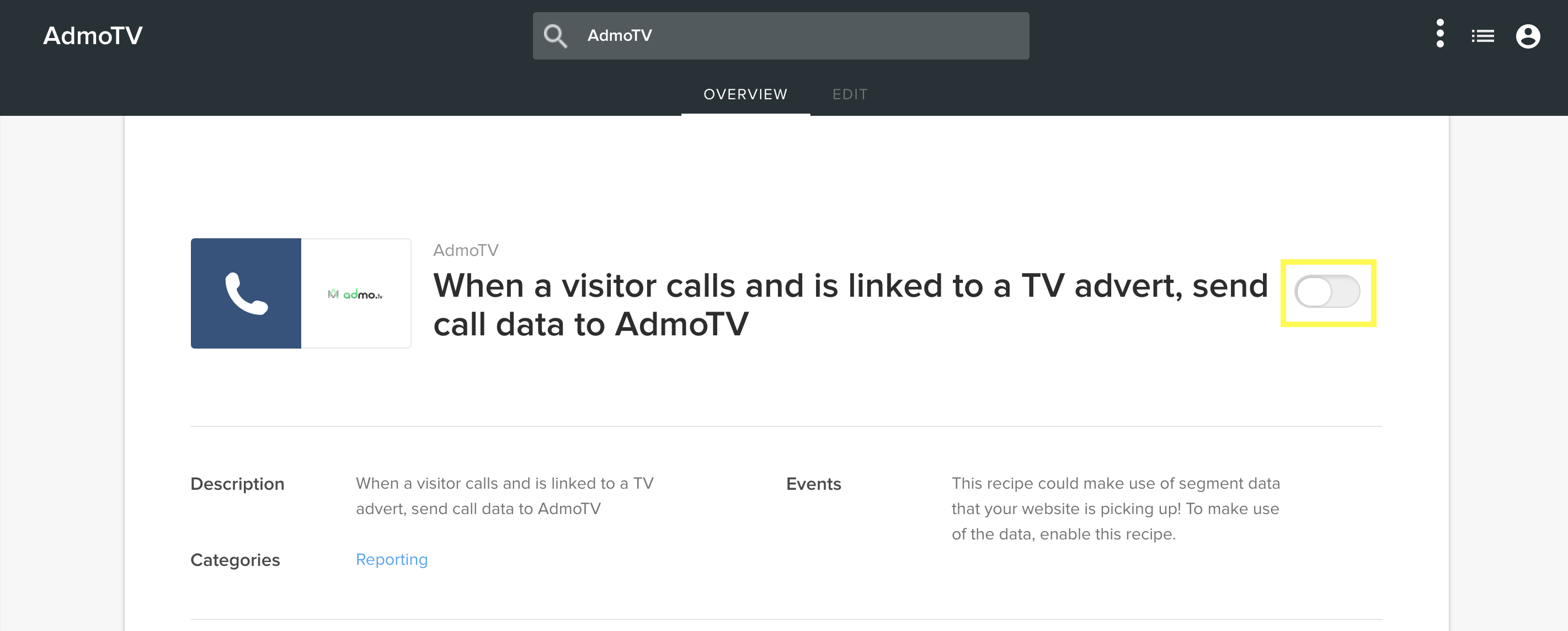
Task: Click the phone call icon tile
Action: (246, 293)
